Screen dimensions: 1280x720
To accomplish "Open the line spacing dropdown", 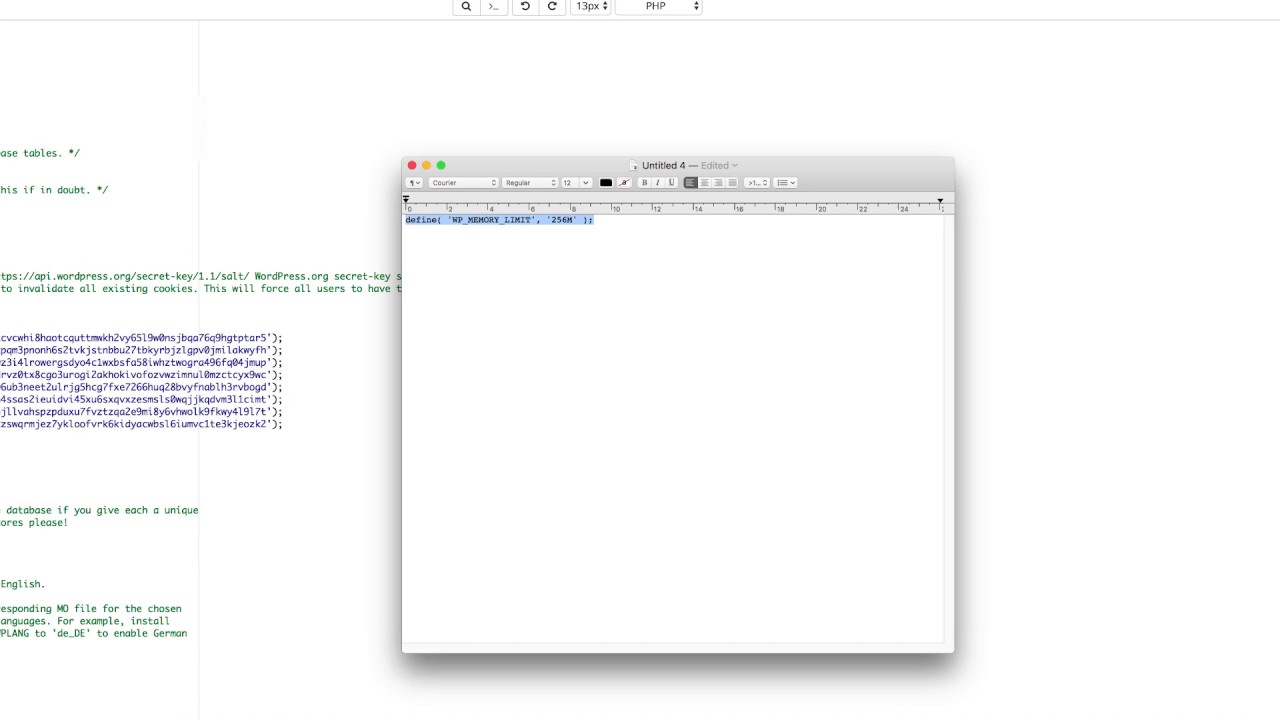I will [757, 183].
